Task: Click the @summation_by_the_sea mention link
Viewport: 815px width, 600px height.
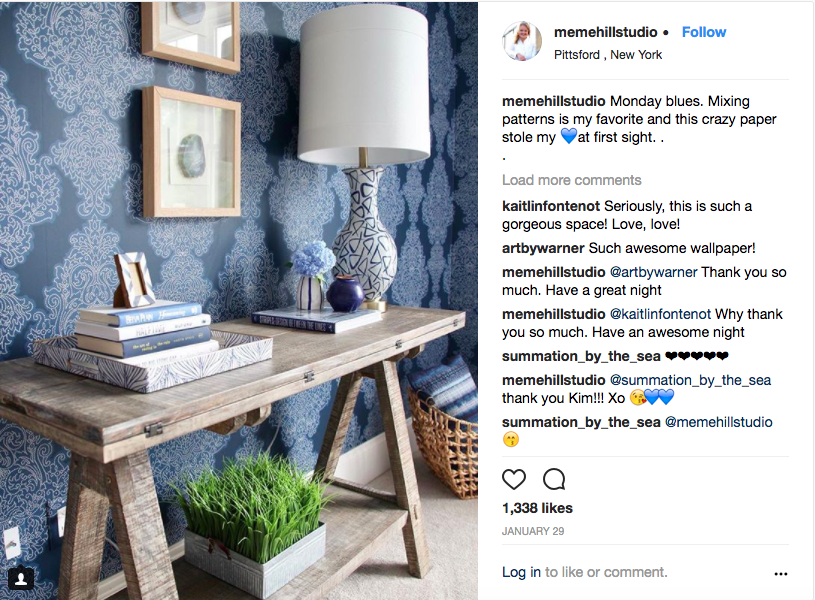Action: 690,381
